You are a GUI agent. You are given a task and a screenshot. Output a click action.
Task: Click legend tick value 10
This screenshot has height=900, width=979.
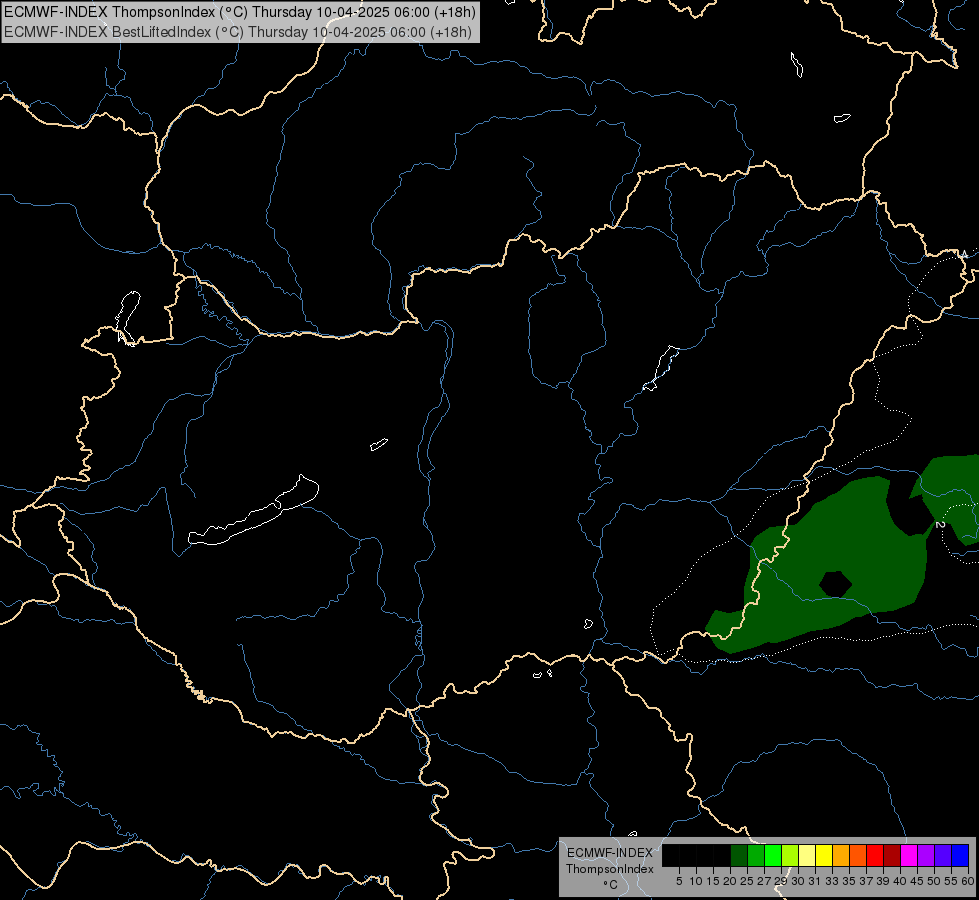point(696,881)
